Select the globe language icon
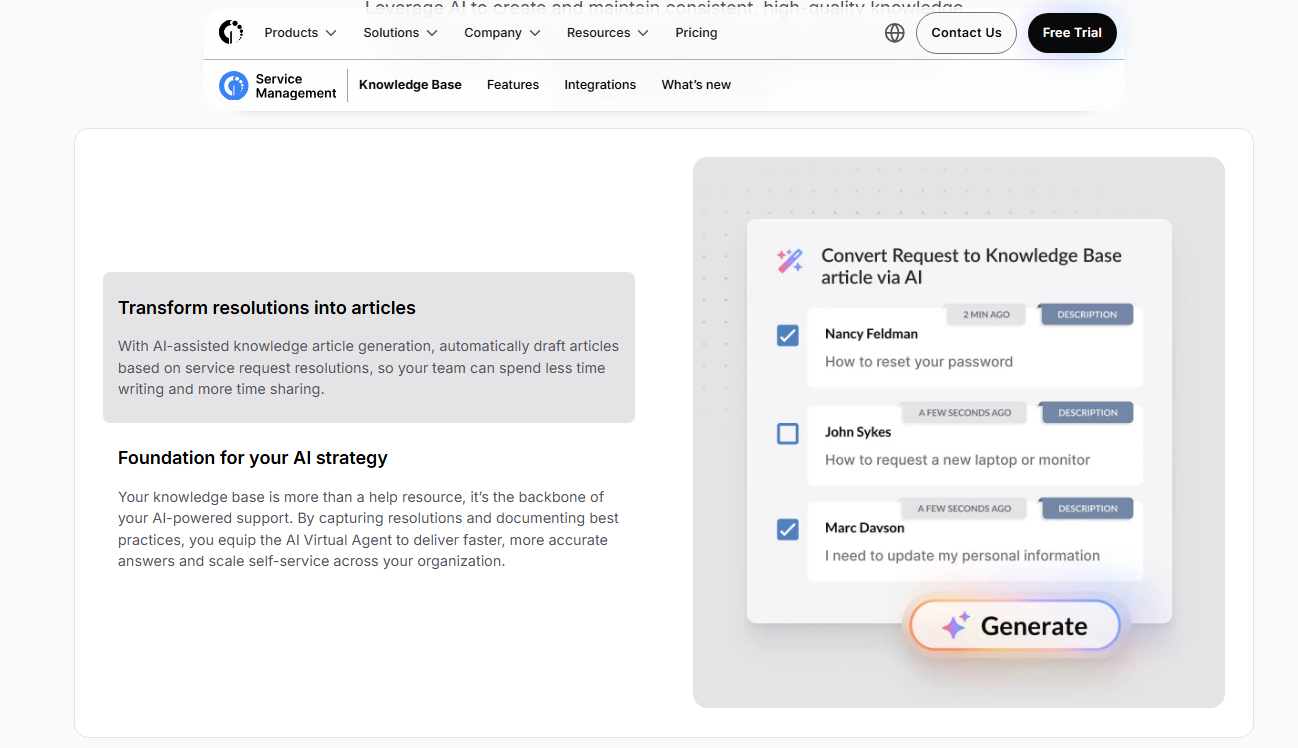 pos(895,33)
